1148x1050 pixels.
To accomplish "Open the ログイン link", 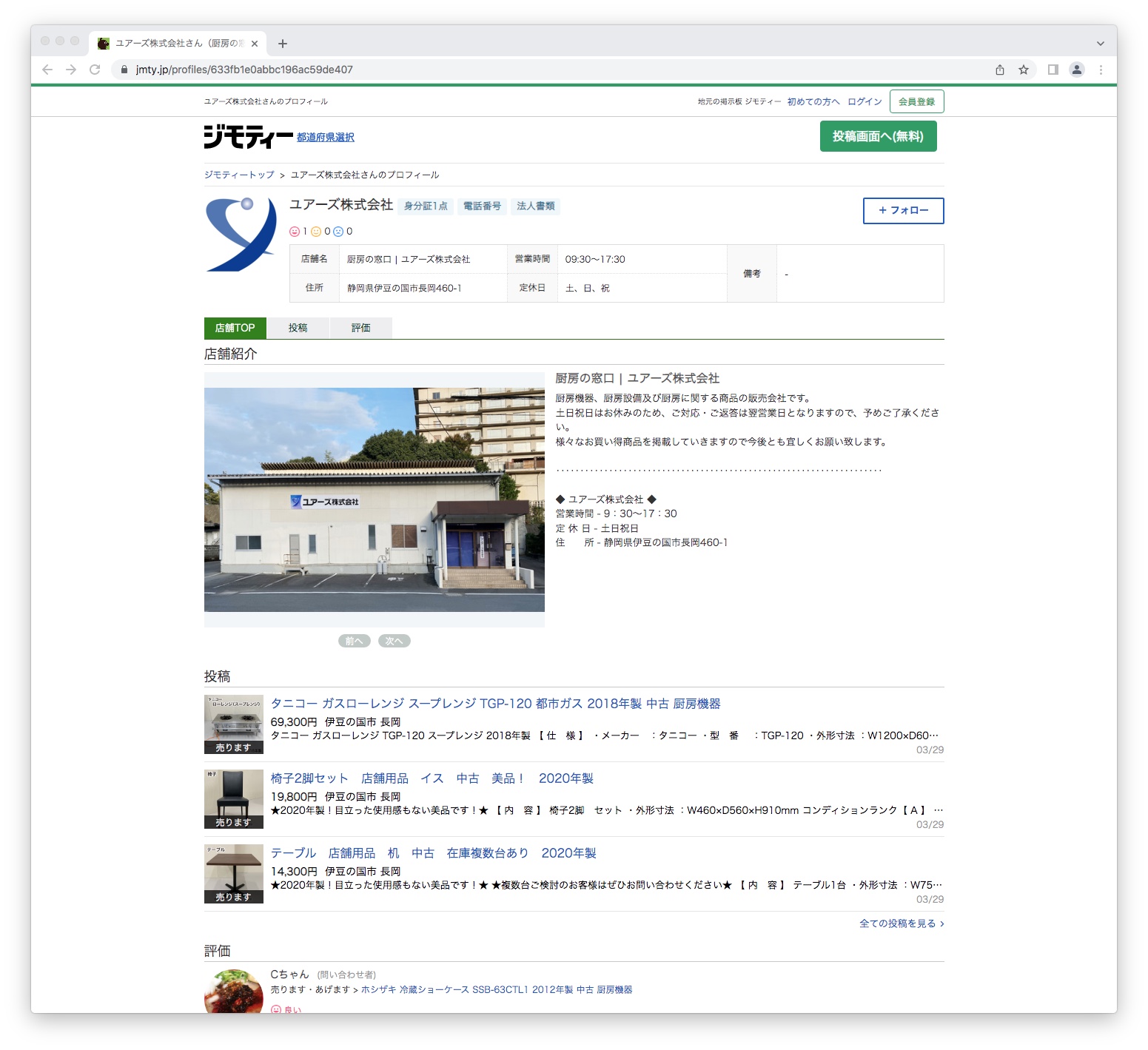I will [x=865, y=102].
